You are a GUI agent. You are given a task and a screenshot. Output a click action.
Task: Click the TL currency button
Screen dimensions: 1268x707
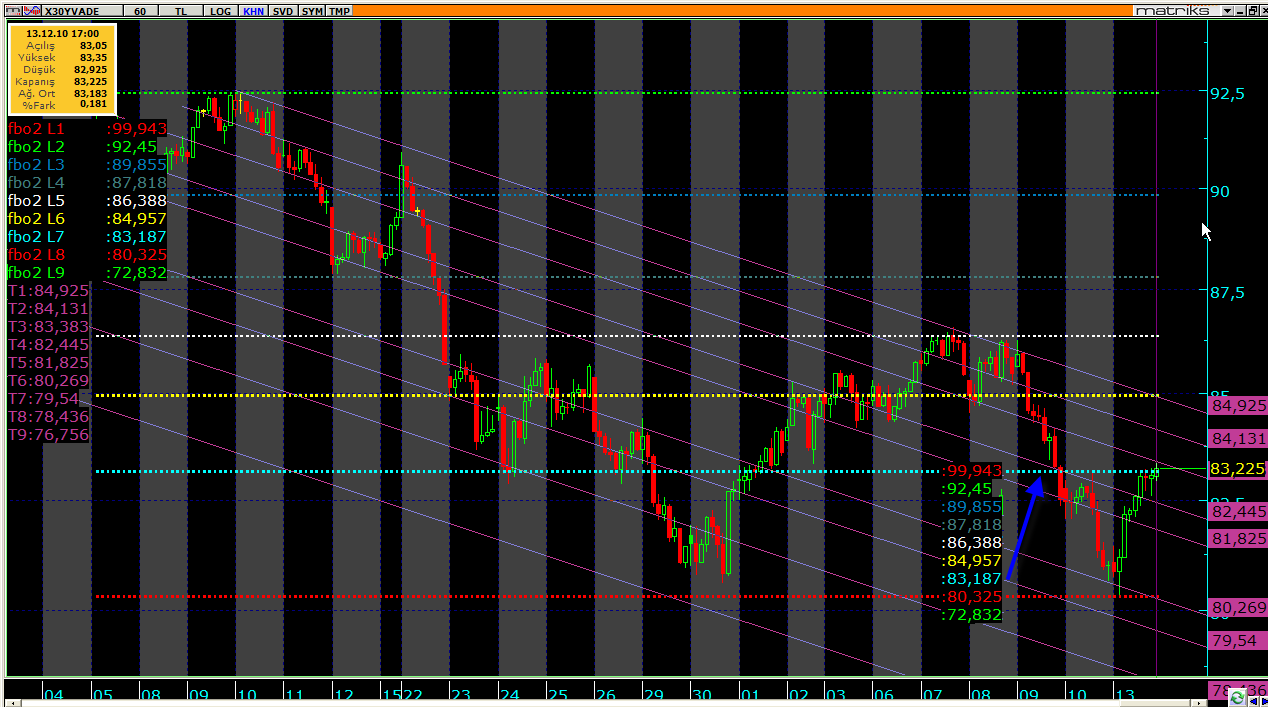pyautogui.click(x=180, y=10)
